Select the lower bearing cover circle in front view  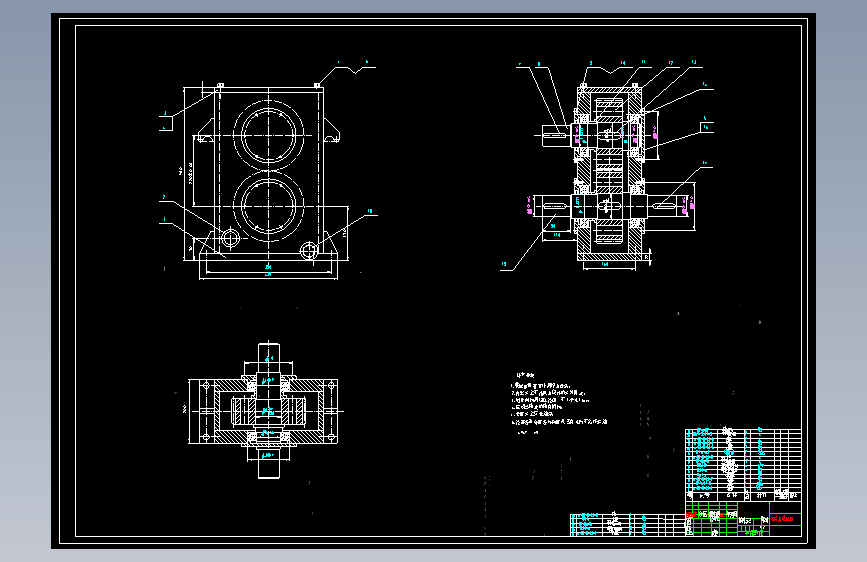(x=269, y=206)
